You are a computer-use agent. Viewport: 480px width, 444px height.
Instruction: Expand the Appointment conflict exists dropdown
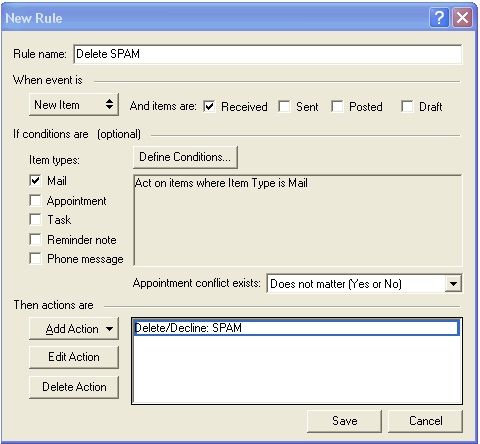point(453,284)
